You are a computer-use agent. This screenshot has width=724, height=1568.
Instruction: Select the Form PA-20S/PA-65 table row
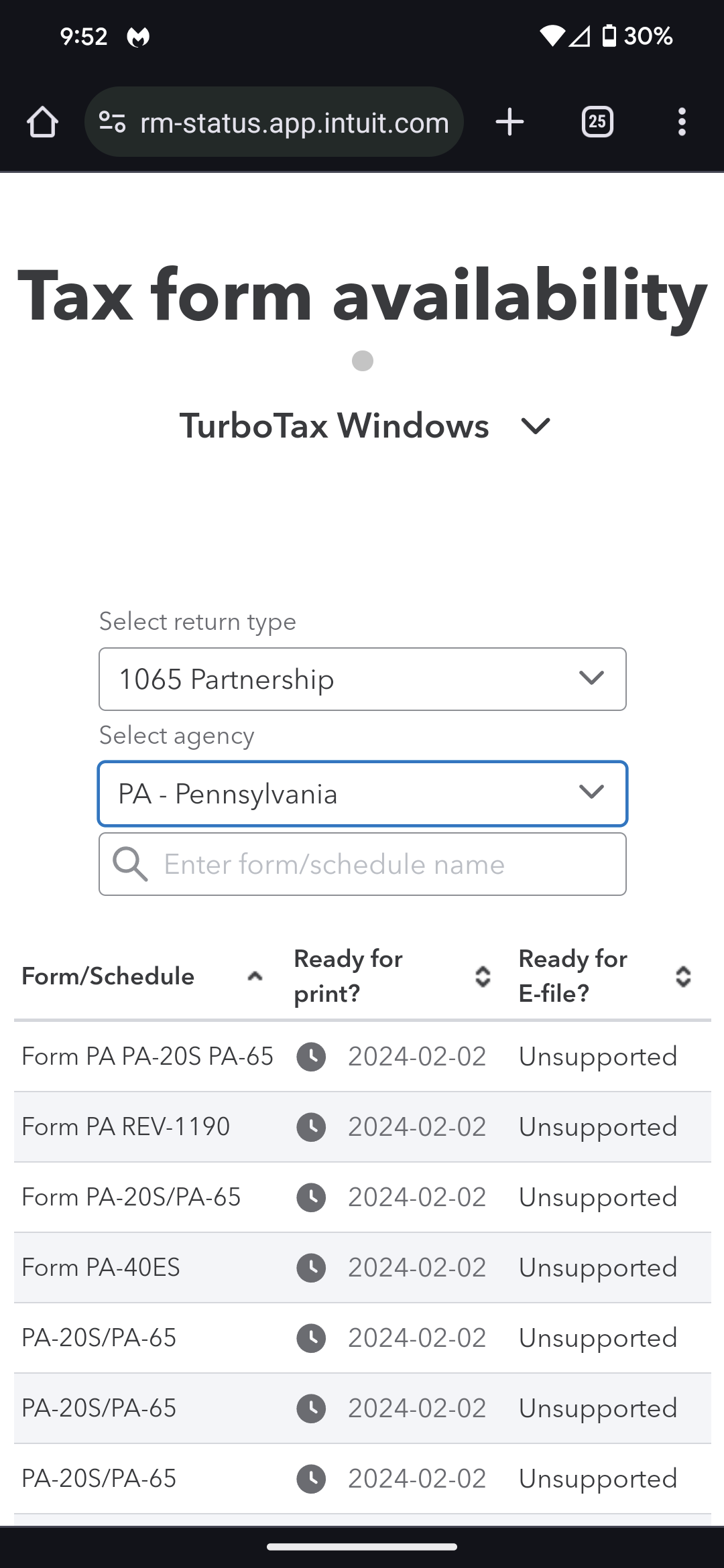131,1197
